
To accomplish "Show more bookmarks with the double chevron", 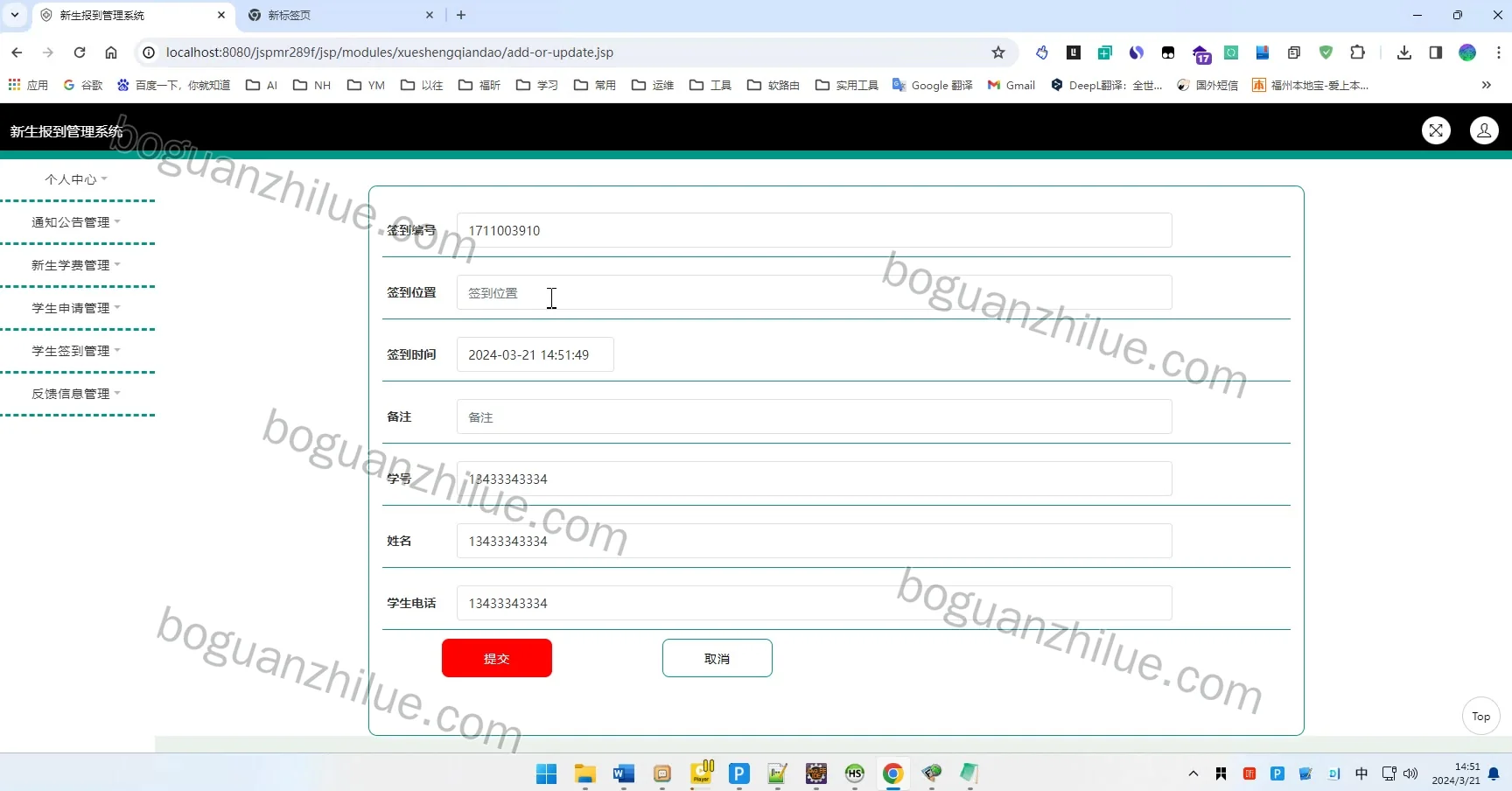I will (x=1486, y=85).
